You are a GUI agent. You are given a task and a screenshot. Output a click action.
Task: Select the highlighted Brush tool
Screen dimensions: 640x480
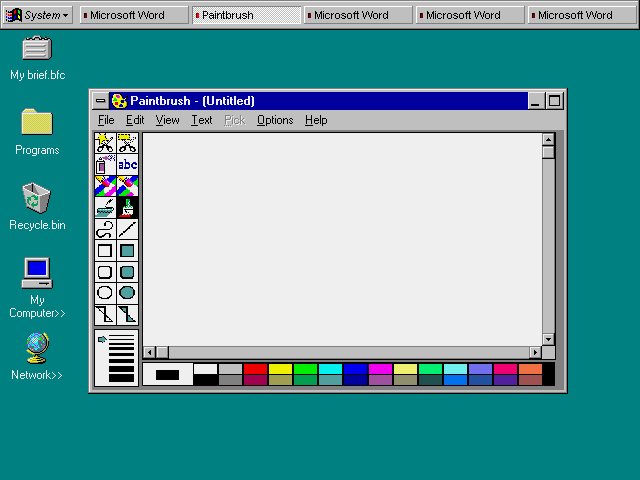(127, 207)
